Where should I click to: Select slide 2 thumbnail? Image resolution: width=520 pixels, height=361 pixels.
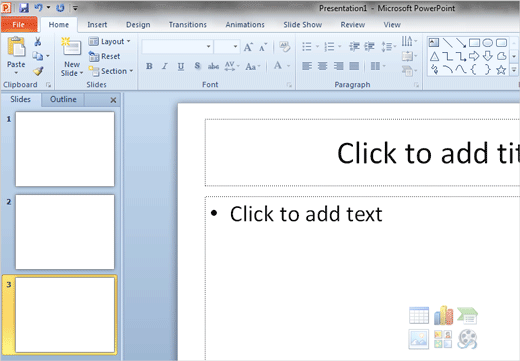coord(65,232)
